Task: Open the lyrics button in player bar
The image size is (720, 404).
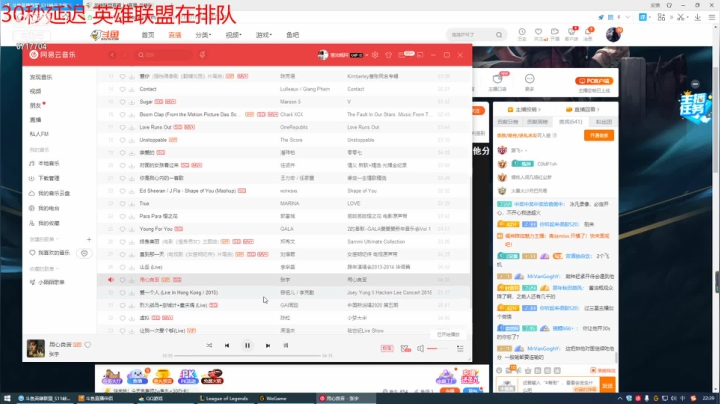Action: [x=286, y=345]
